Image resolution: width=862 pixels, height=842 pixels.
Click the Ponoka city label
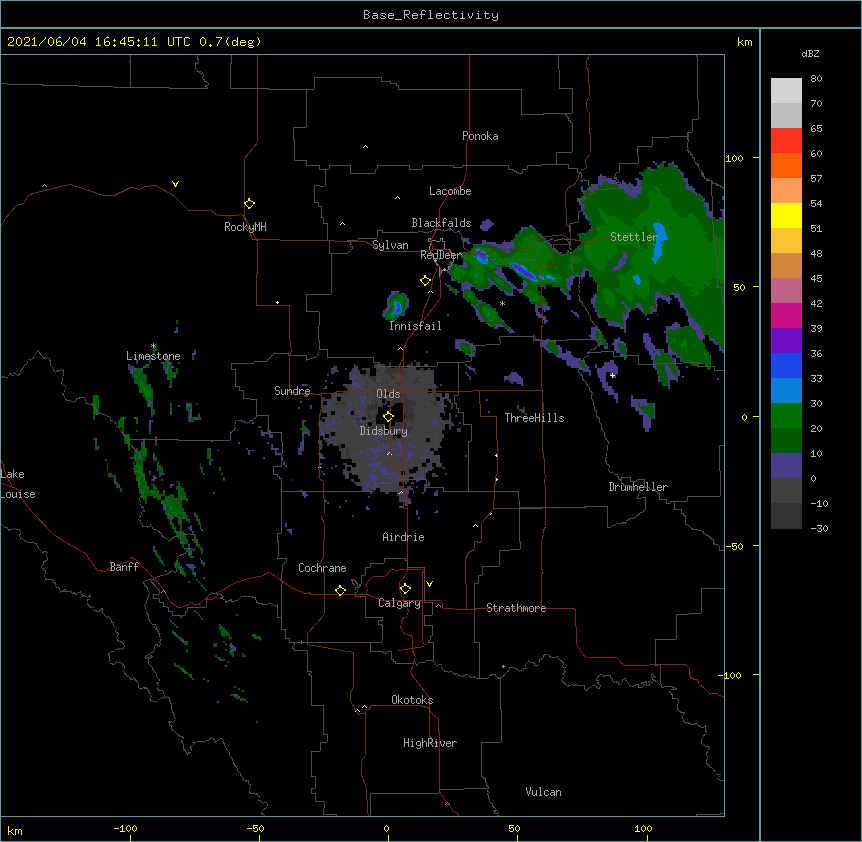click(x=480, y=136)
